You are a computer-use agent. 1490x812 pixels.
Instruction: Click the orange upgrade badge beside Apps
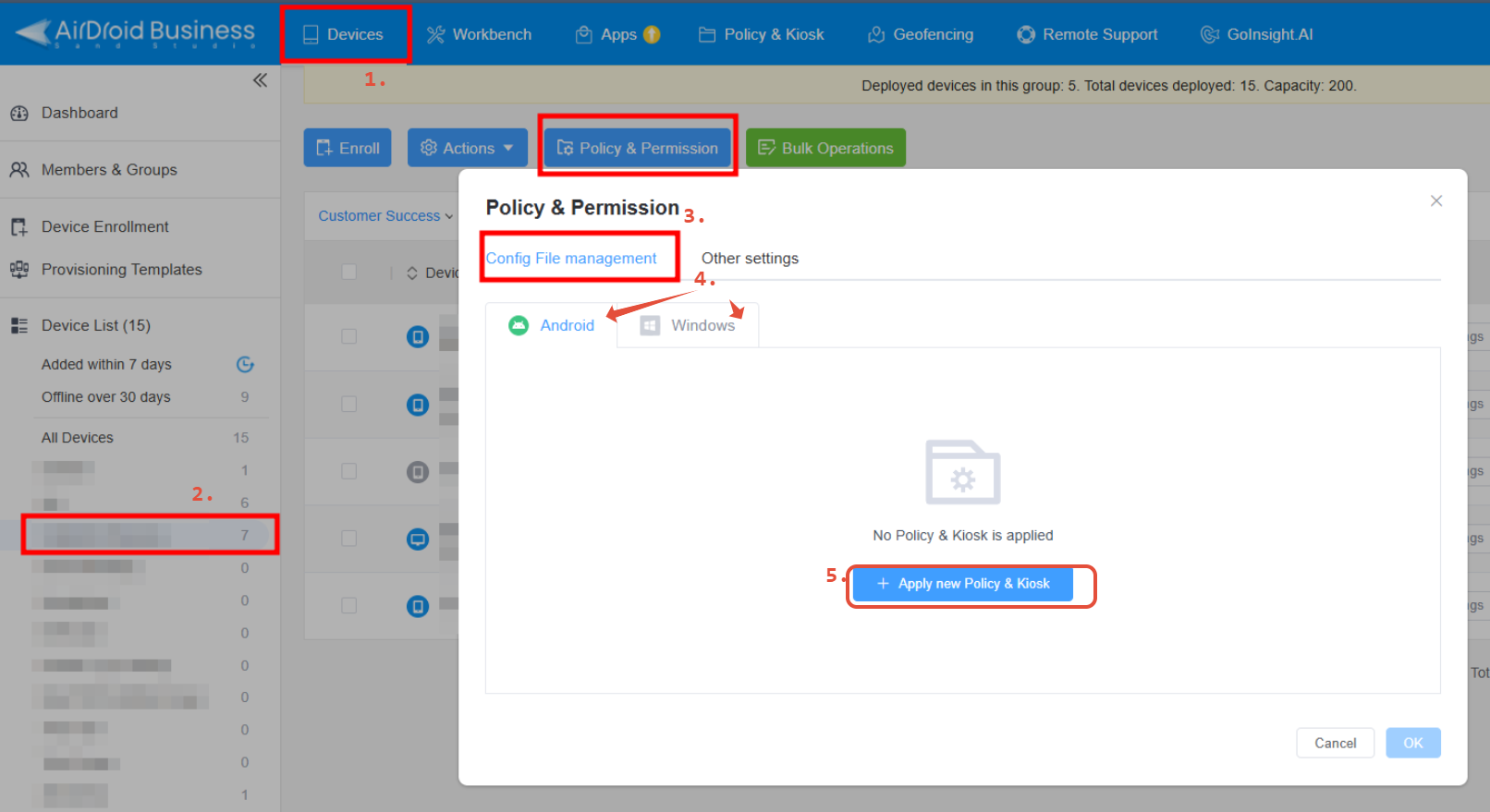pos(652,34)
